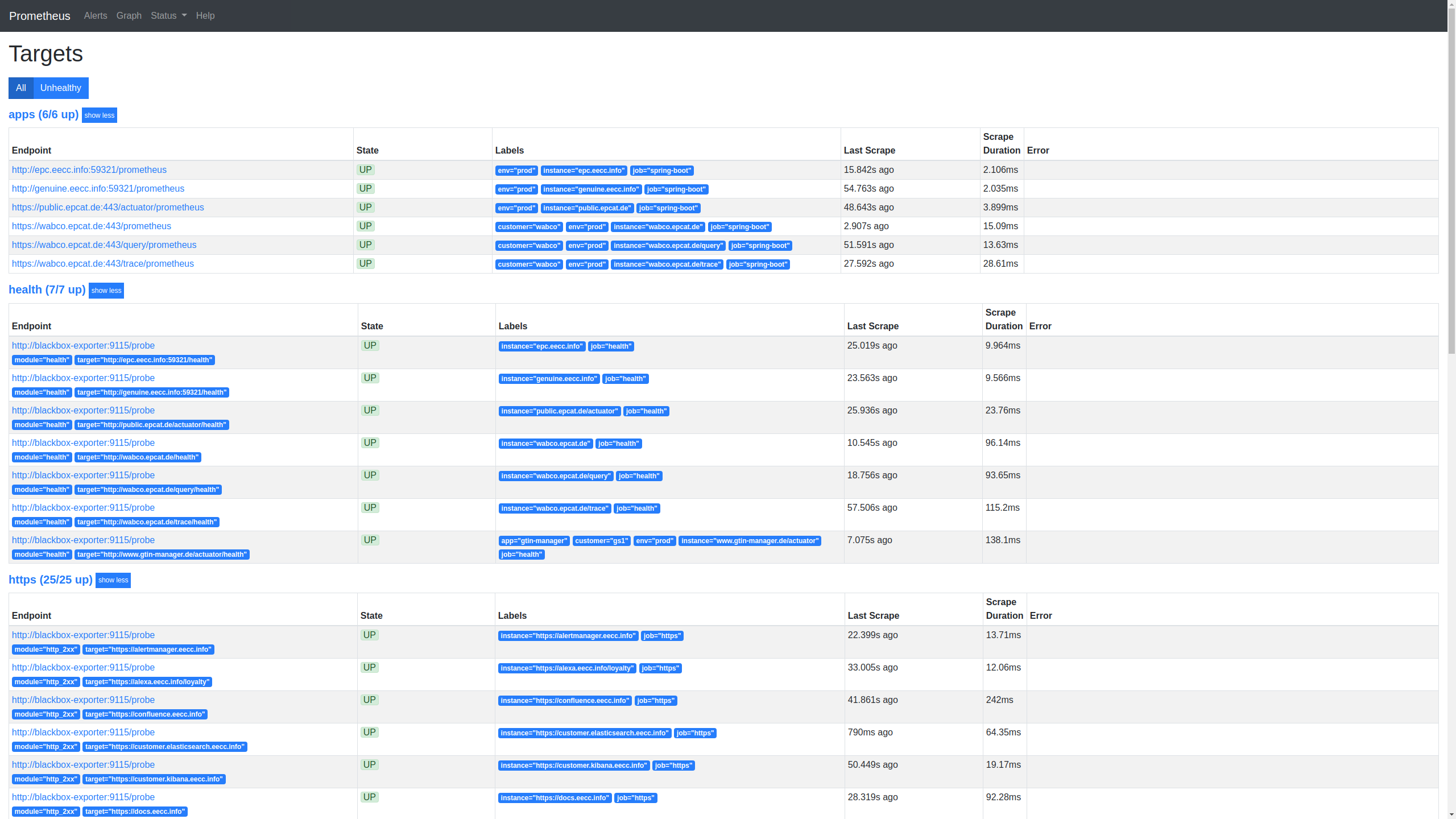This screenshot has width=1456, height=819.
Task: Open epc.eecc.info:59321/prometheus endpoint
Action: [89, 170]
